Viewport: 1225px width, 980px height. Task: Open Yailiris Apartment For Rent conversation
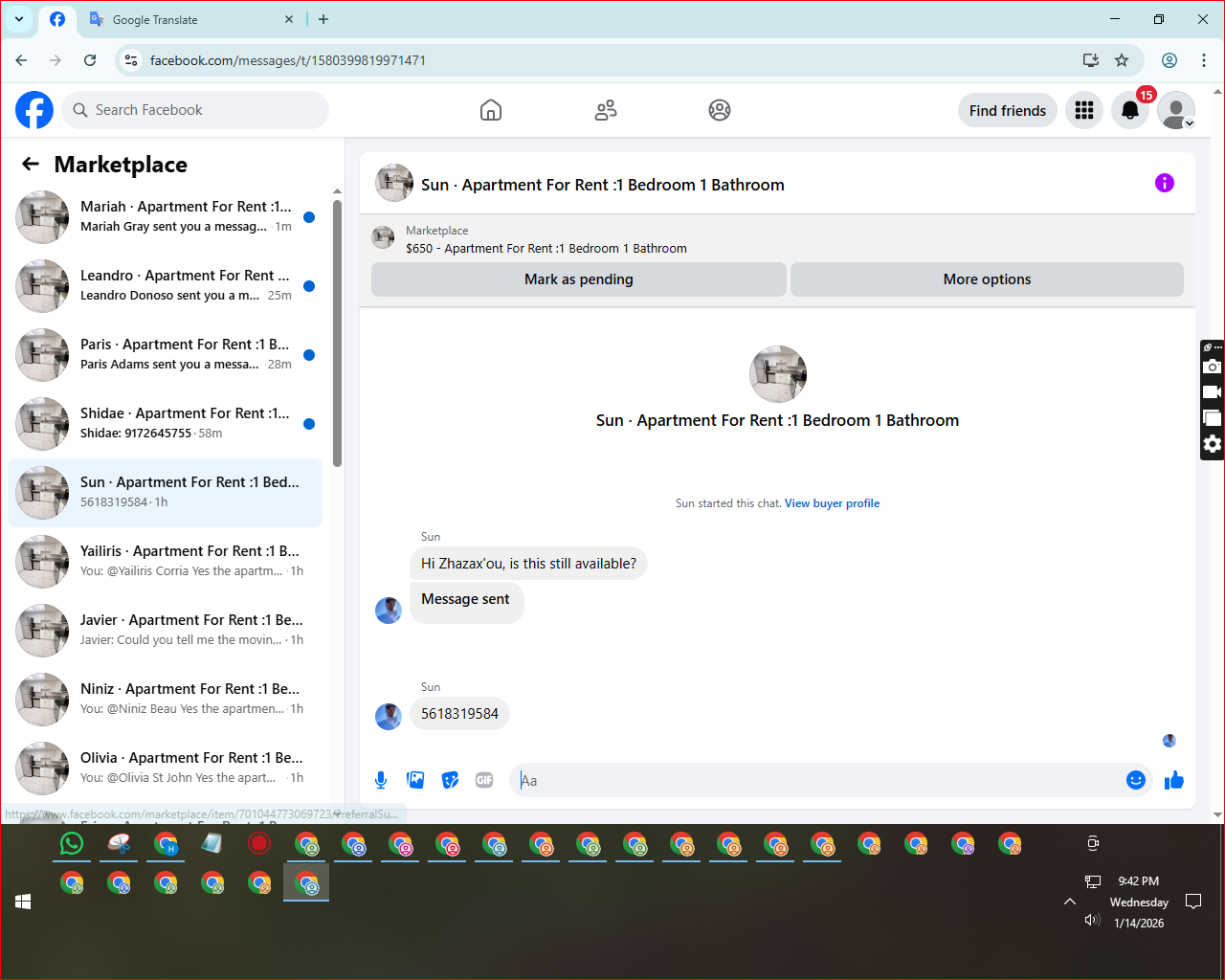[165, 562]
